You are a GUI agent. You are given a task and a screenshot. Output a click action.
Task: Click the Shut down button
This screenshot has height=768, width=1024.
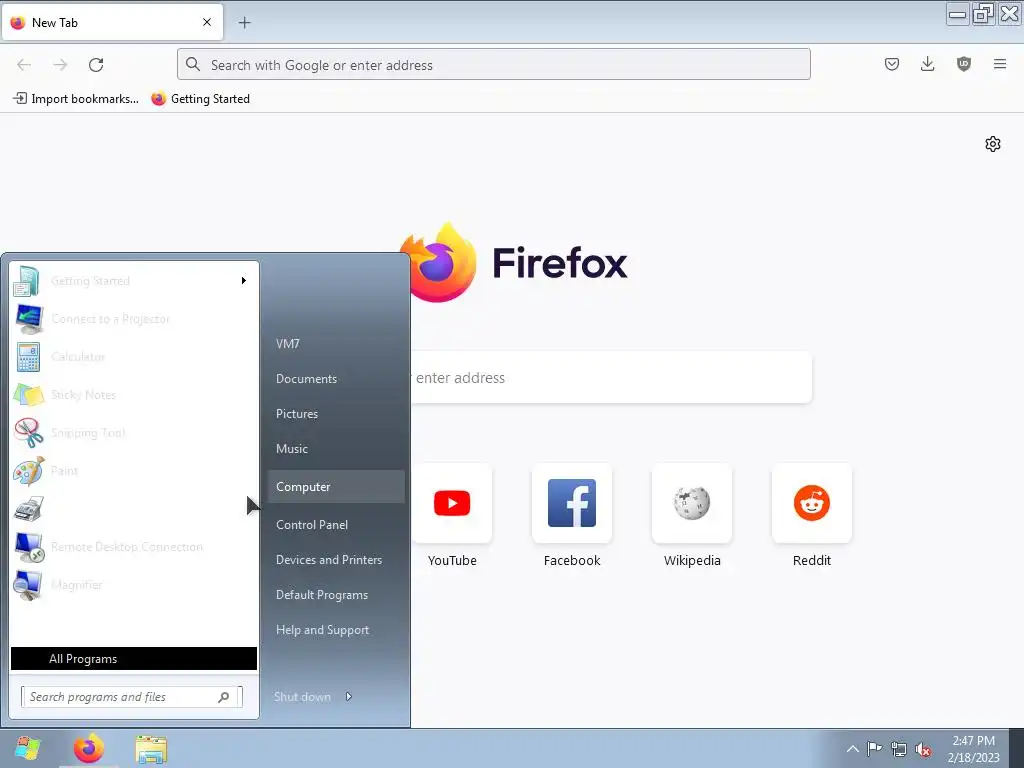[302, 697]
